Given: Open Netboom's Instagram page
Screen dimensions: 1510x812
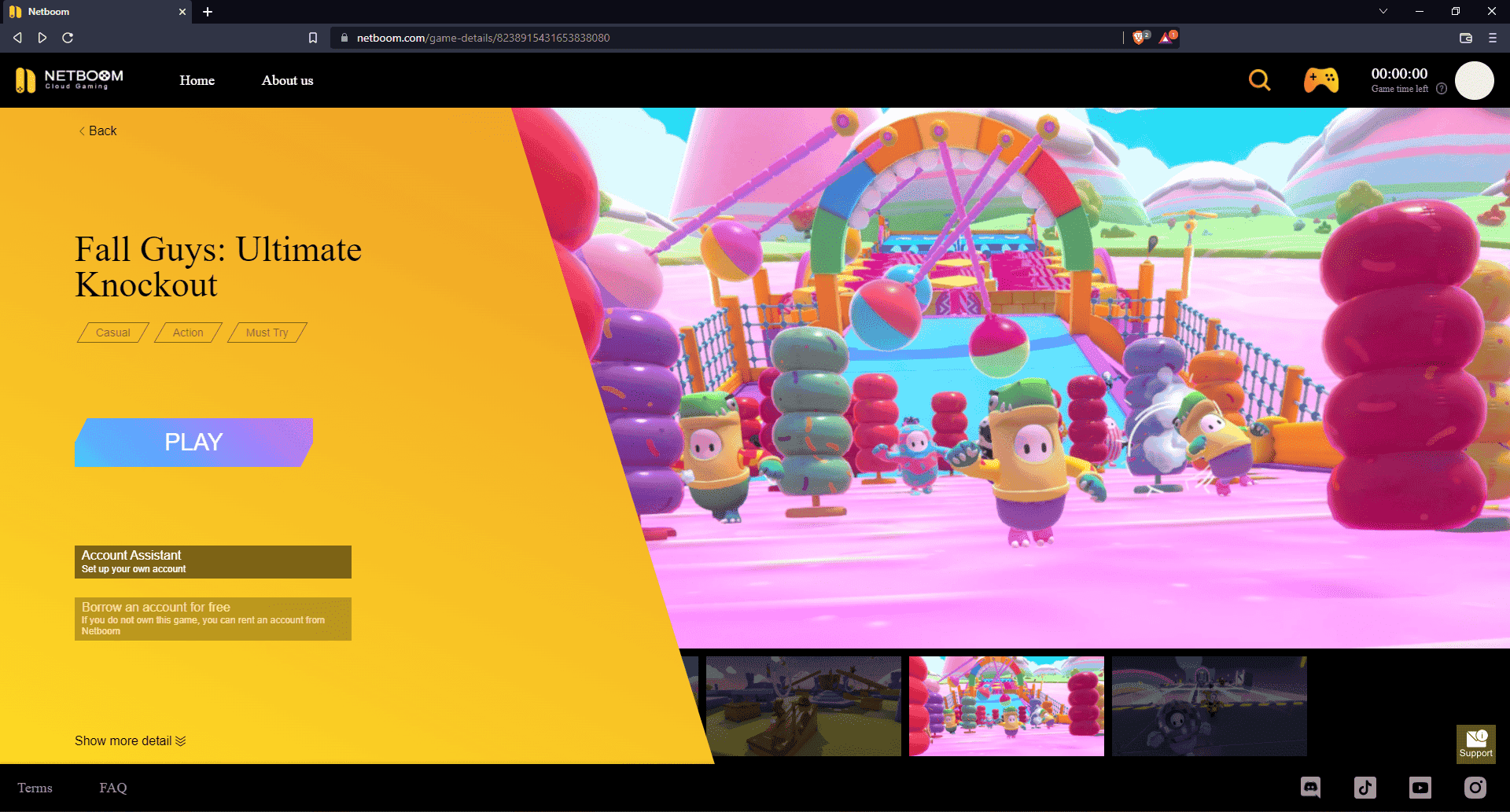Looking at the screenshot, I should click(x=1475, y=787).
